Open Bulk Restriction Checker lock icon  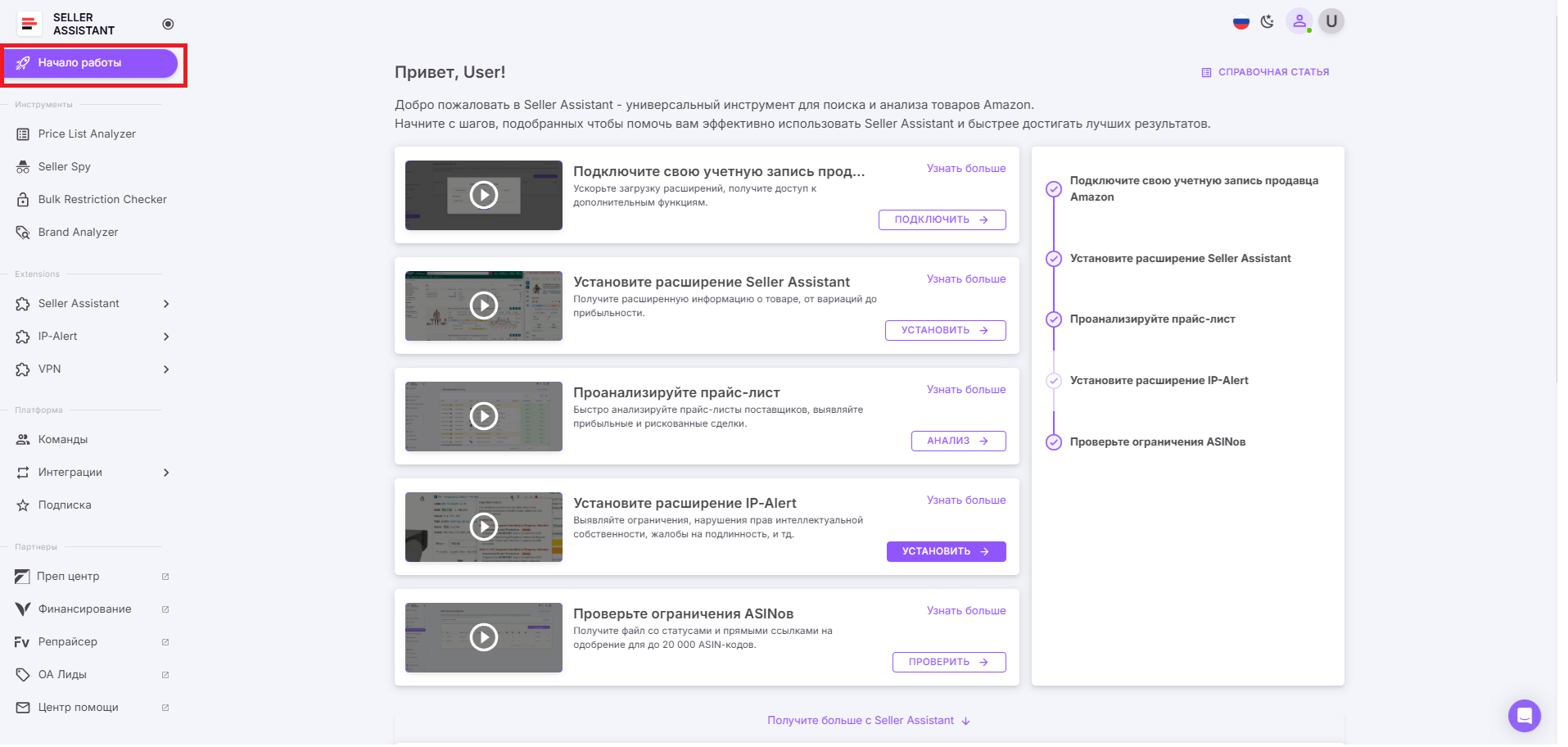(23, 200)
